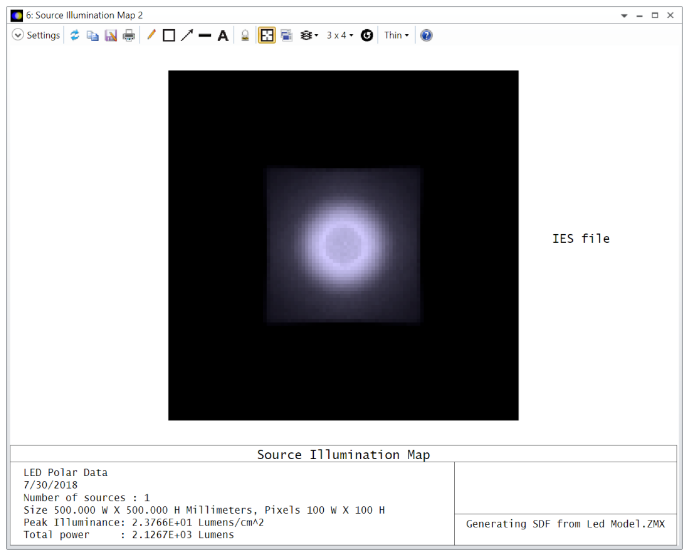Toggle the overlay windows icon
Viewport: 690px width, 555px height.
click(x=287, y=35)
